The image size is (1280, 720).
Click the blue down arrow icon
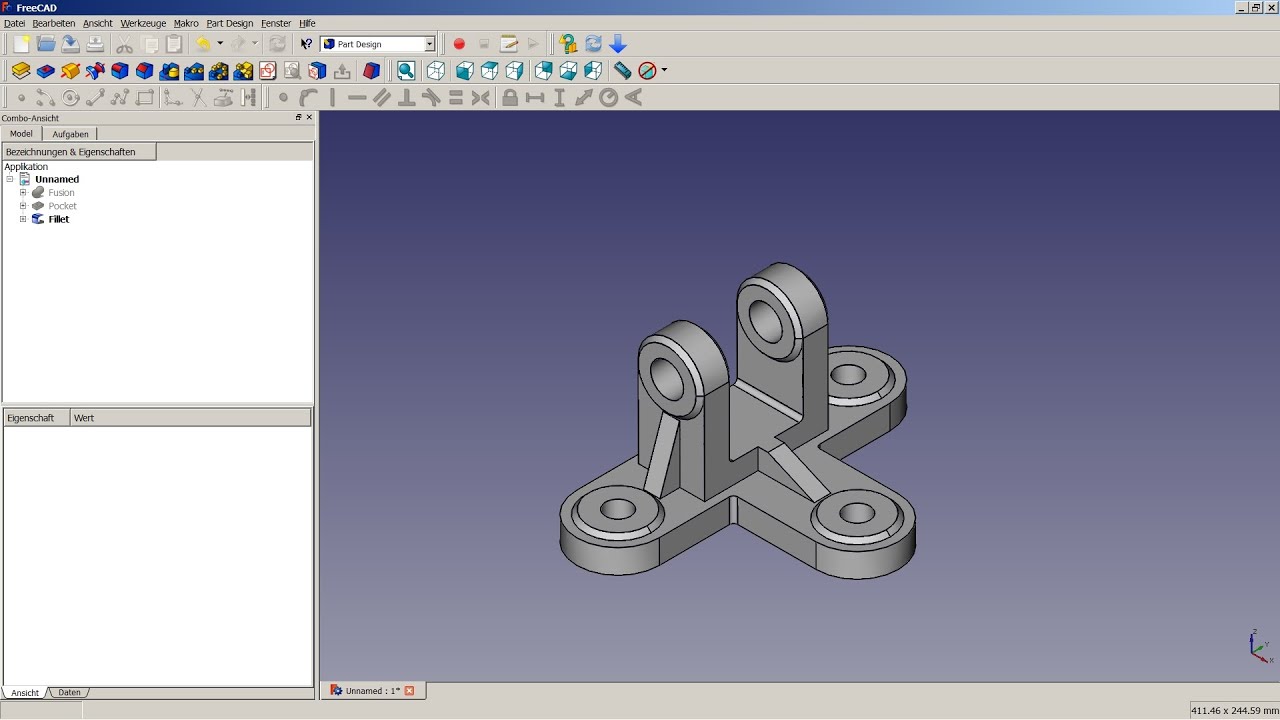click(x=618, y=44)
